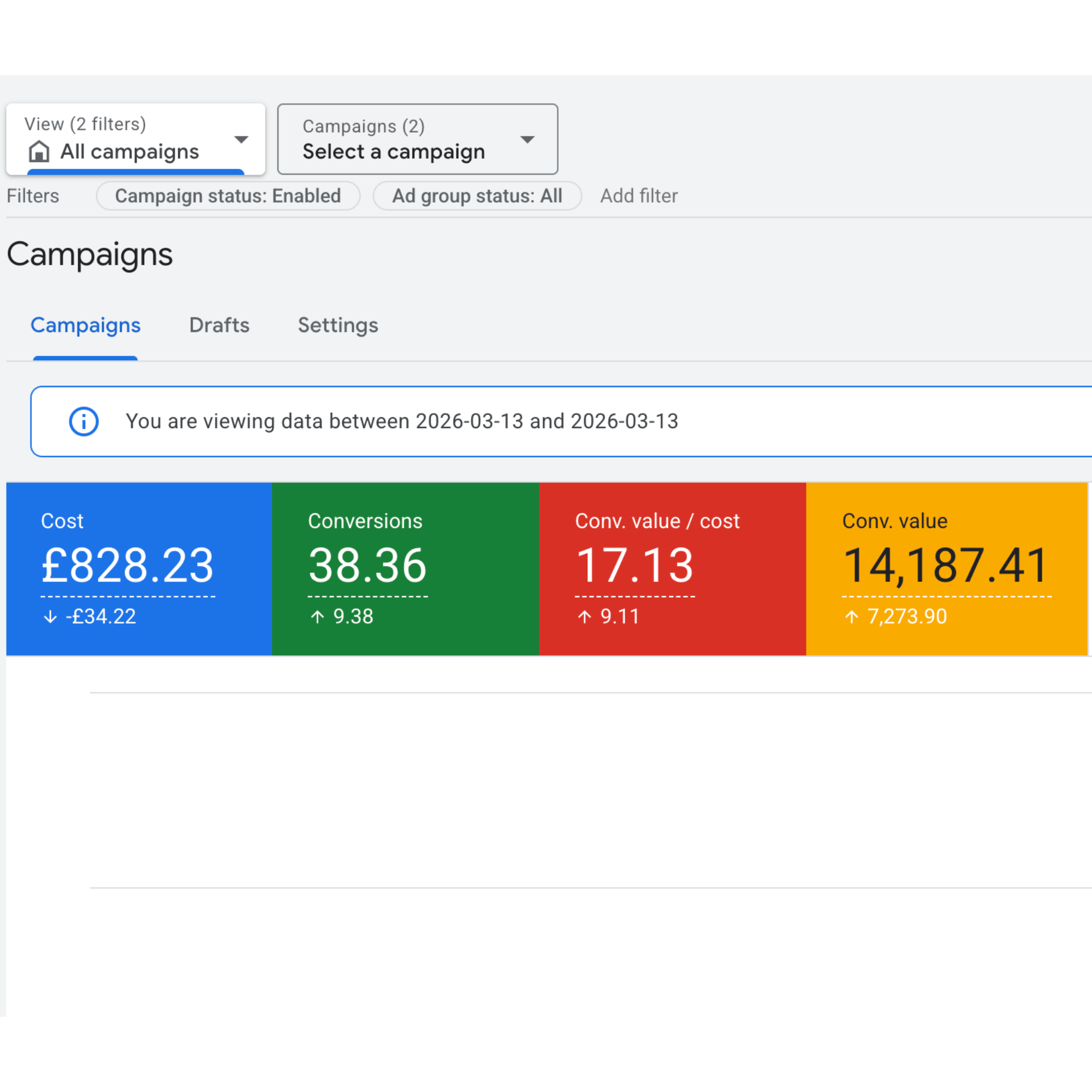
Task: Click the Ad group status: All chip
Action: pyautogui.click(x=477, y=195)
